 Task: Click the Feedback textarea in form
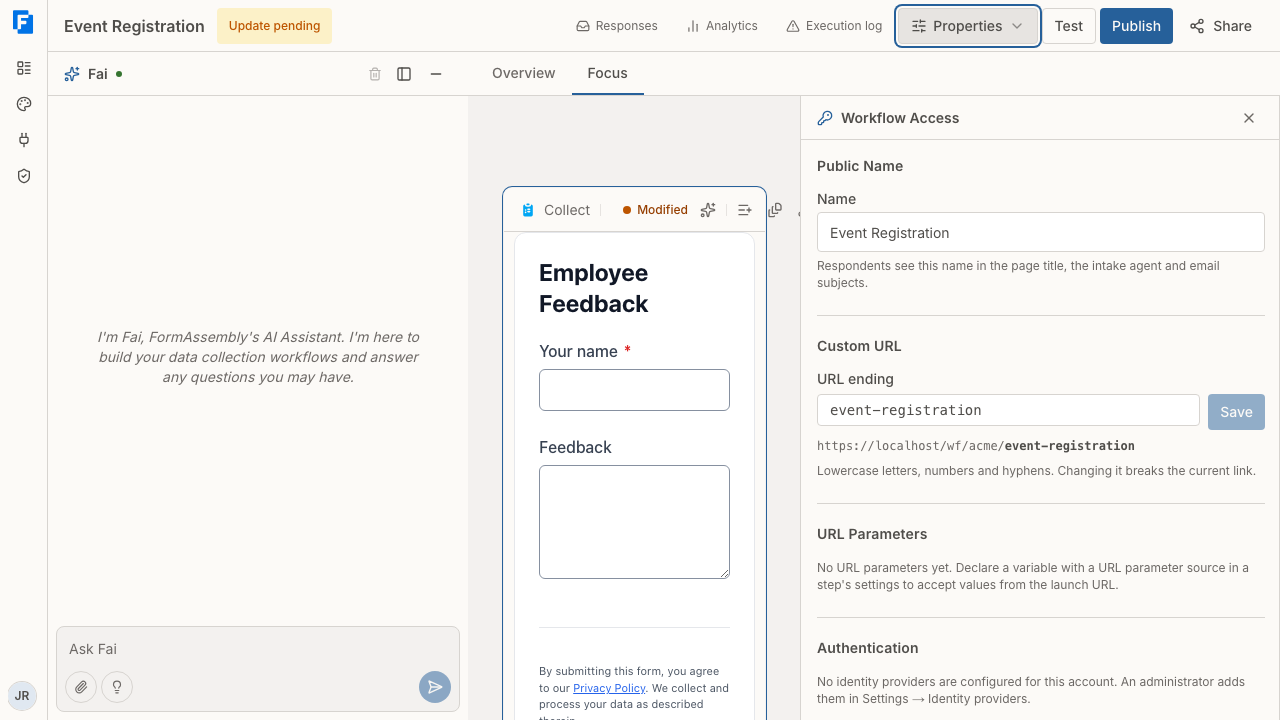pyautogui.click(x=634, y=522)
